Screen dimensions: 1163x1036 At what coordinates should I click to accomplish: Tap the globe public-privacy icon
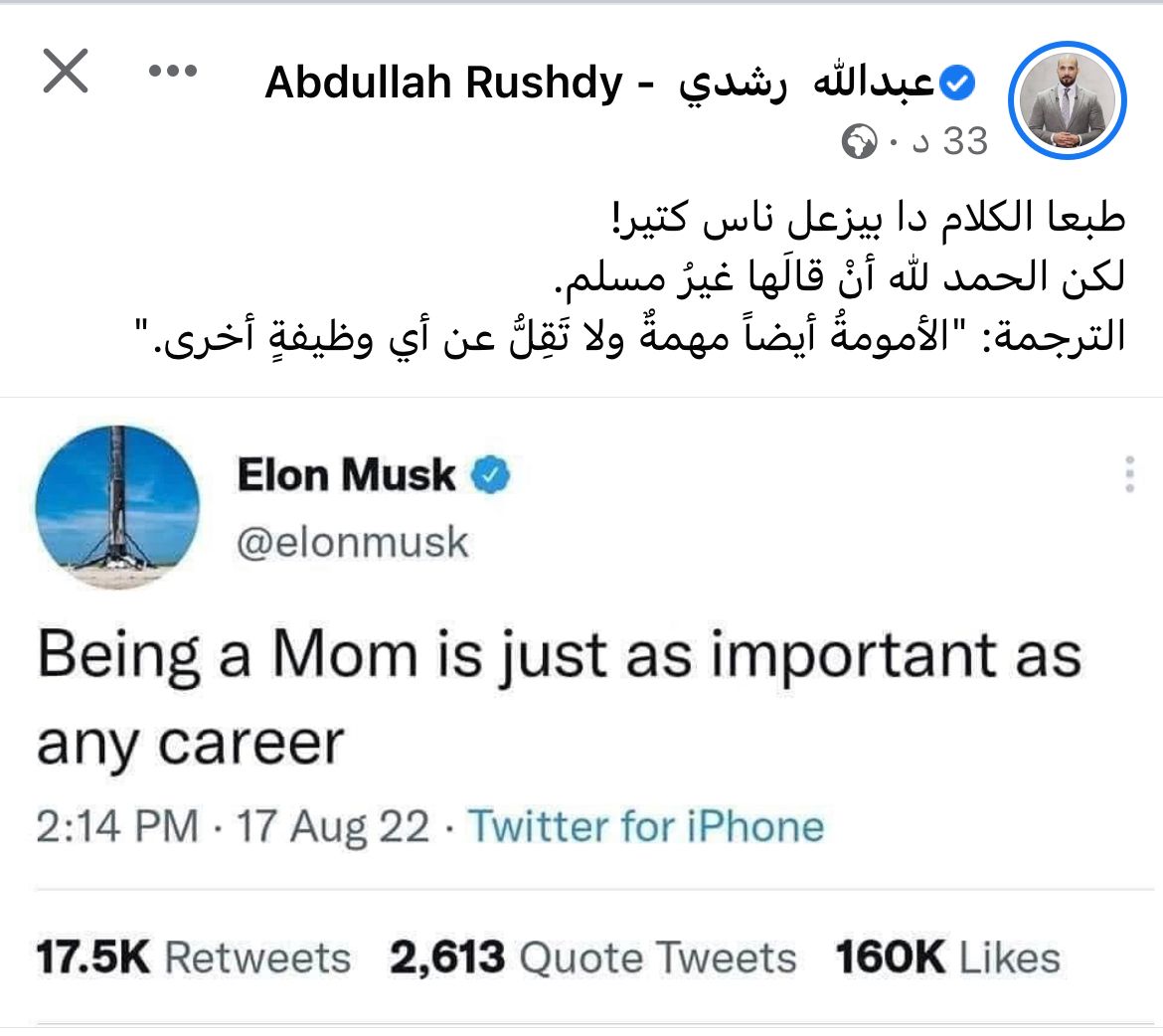coord(859,144)
